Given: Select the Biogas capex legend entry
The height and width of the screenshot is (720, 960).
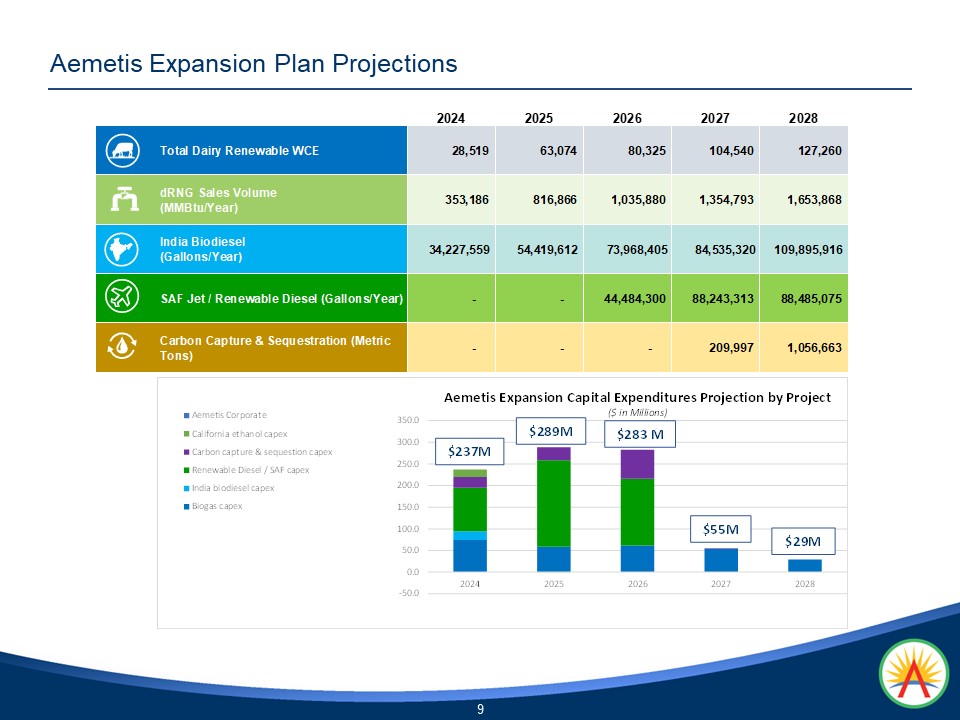Looking at the screenshot, I should tap(217, 506).
